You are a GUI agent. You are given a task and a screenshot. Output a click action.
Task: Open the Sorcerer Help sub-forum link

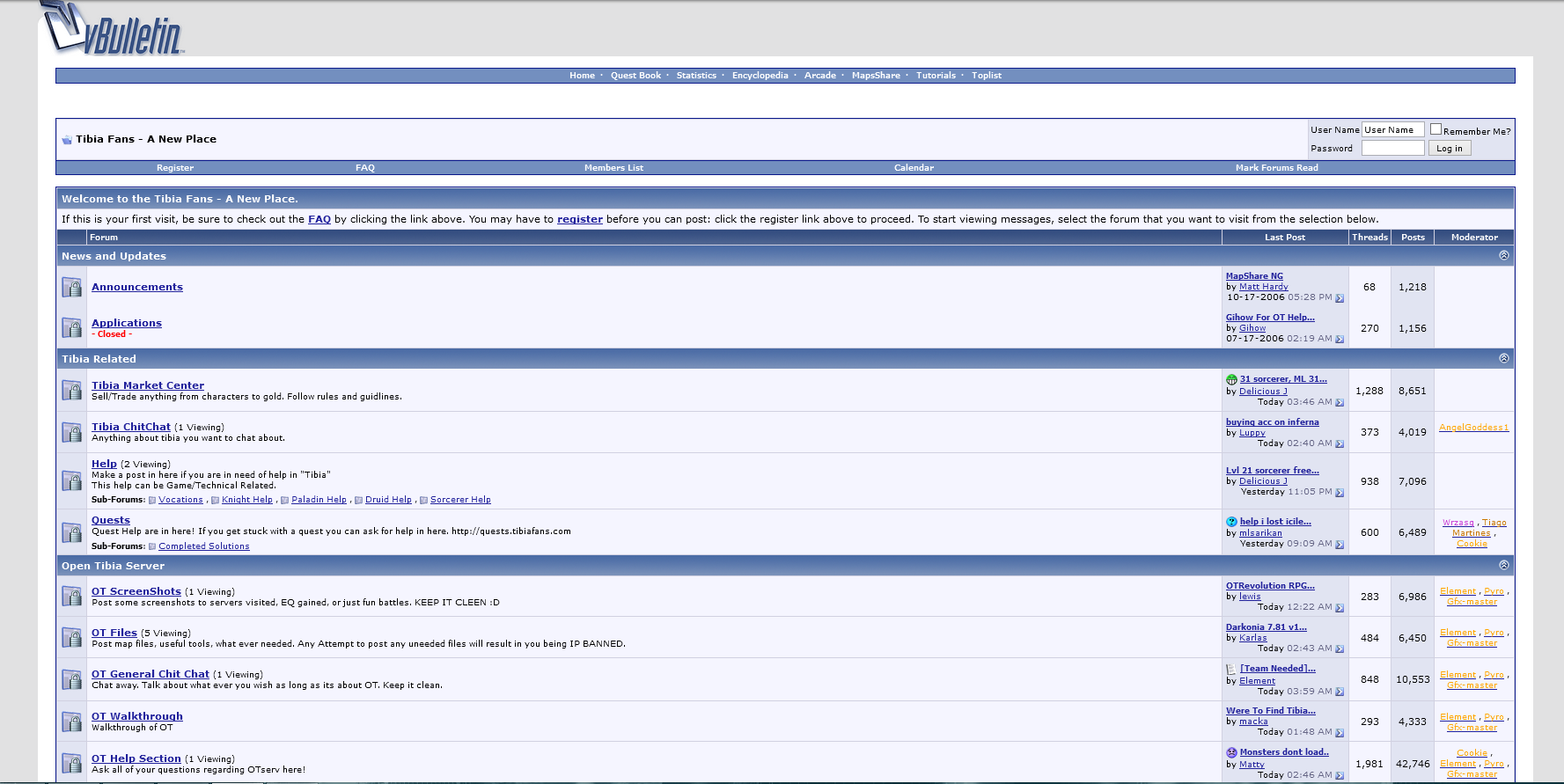(460, 500)
